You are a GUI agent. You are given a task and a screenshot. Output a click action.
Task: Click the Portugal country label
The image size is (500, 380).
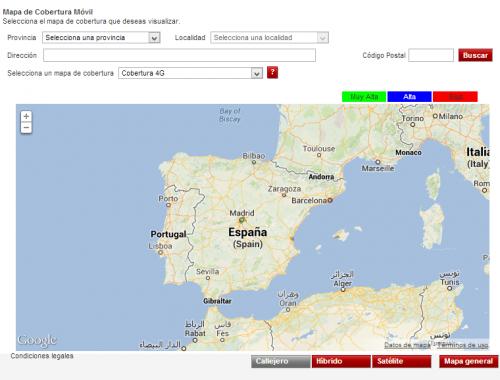pos(168,234)
